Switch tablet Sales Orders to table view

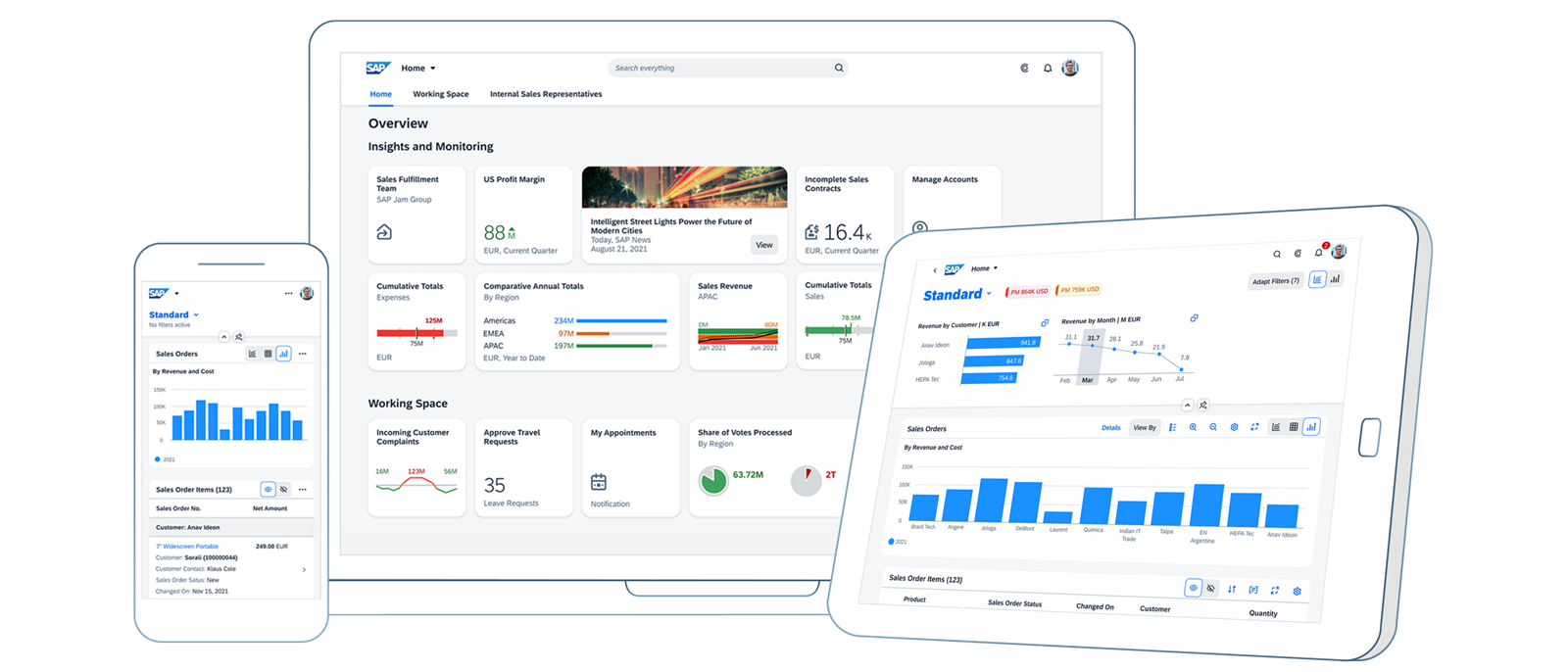click(x=1294, y=427)
